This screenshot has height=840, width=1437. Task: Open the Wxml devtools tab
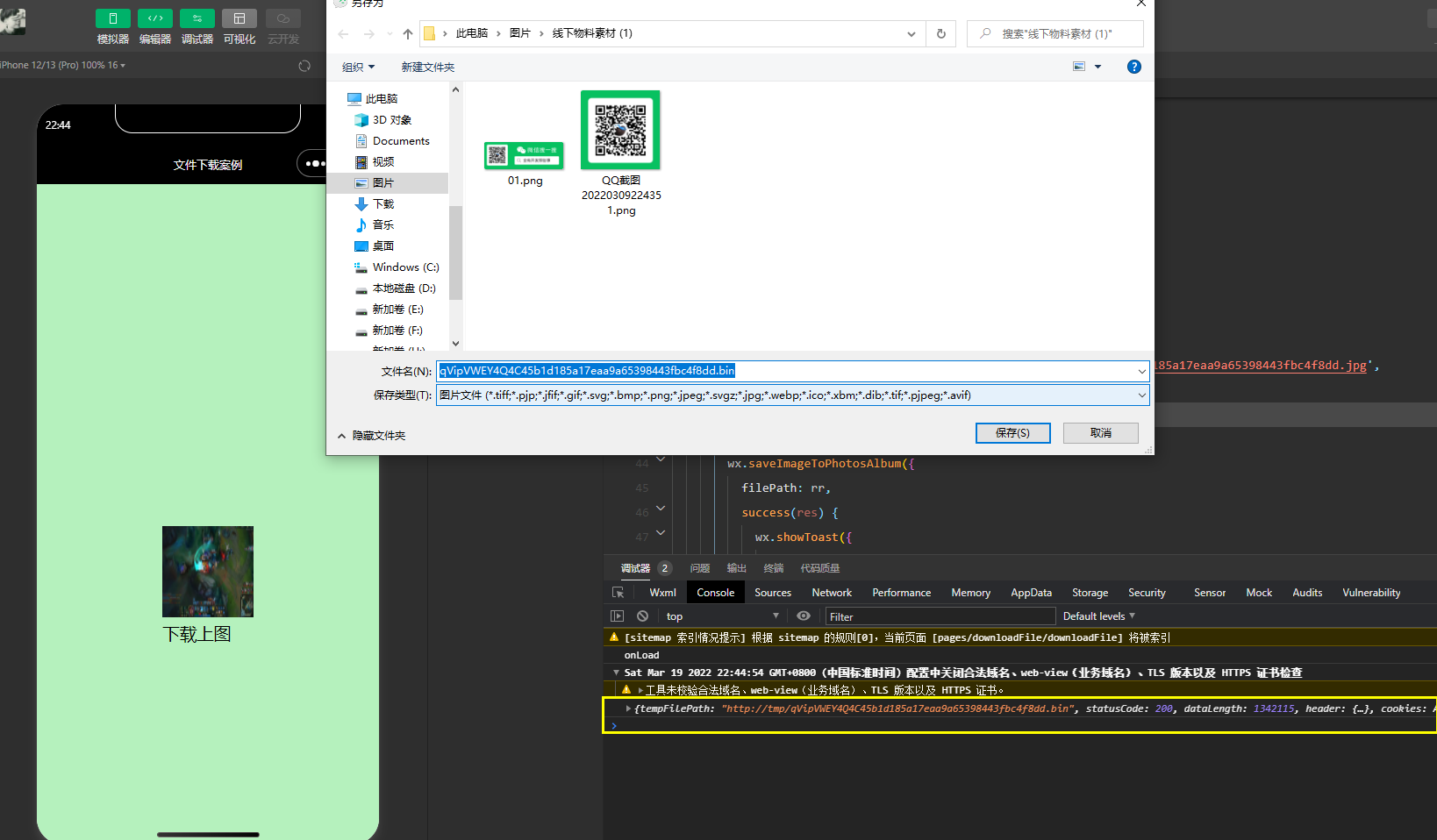point(662,593)
